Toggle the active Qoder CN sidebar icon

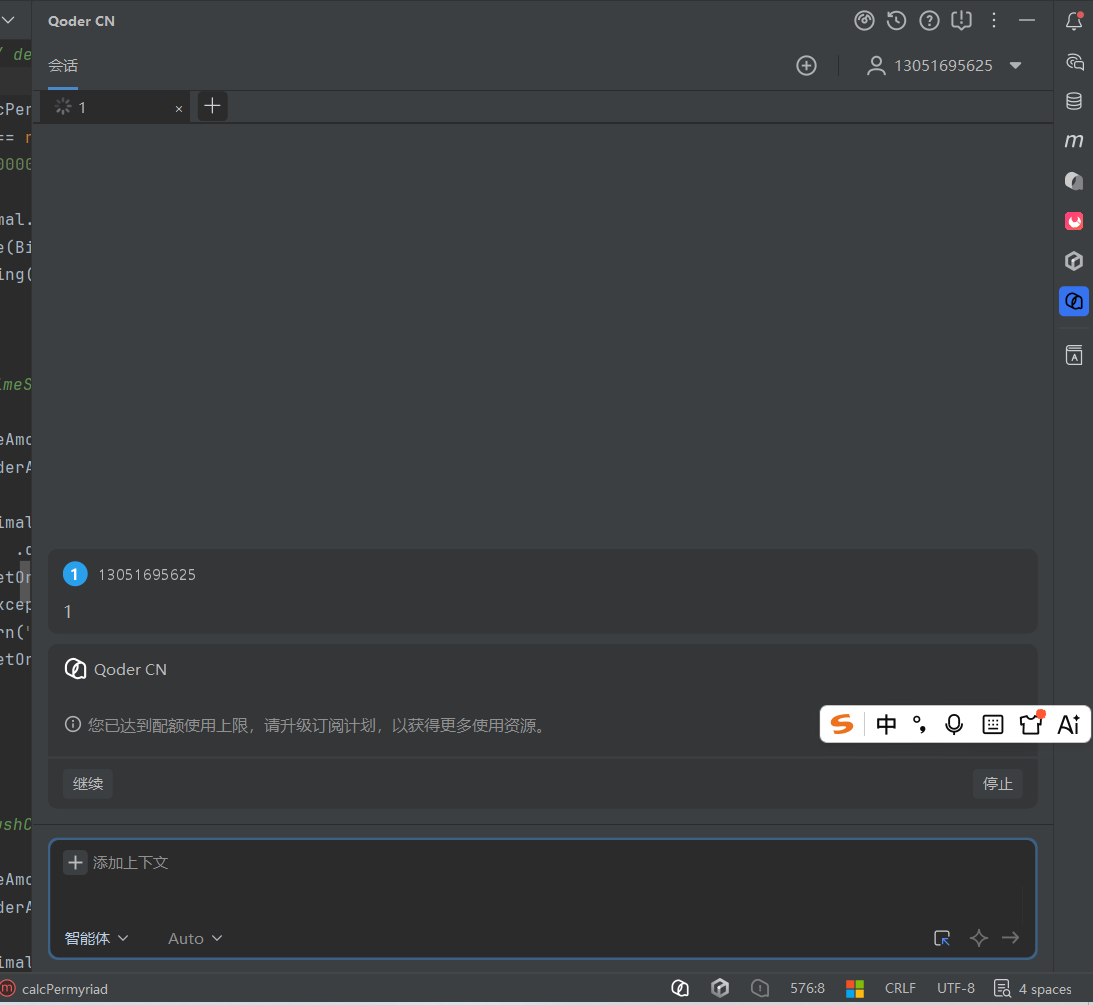point(1074,302)
